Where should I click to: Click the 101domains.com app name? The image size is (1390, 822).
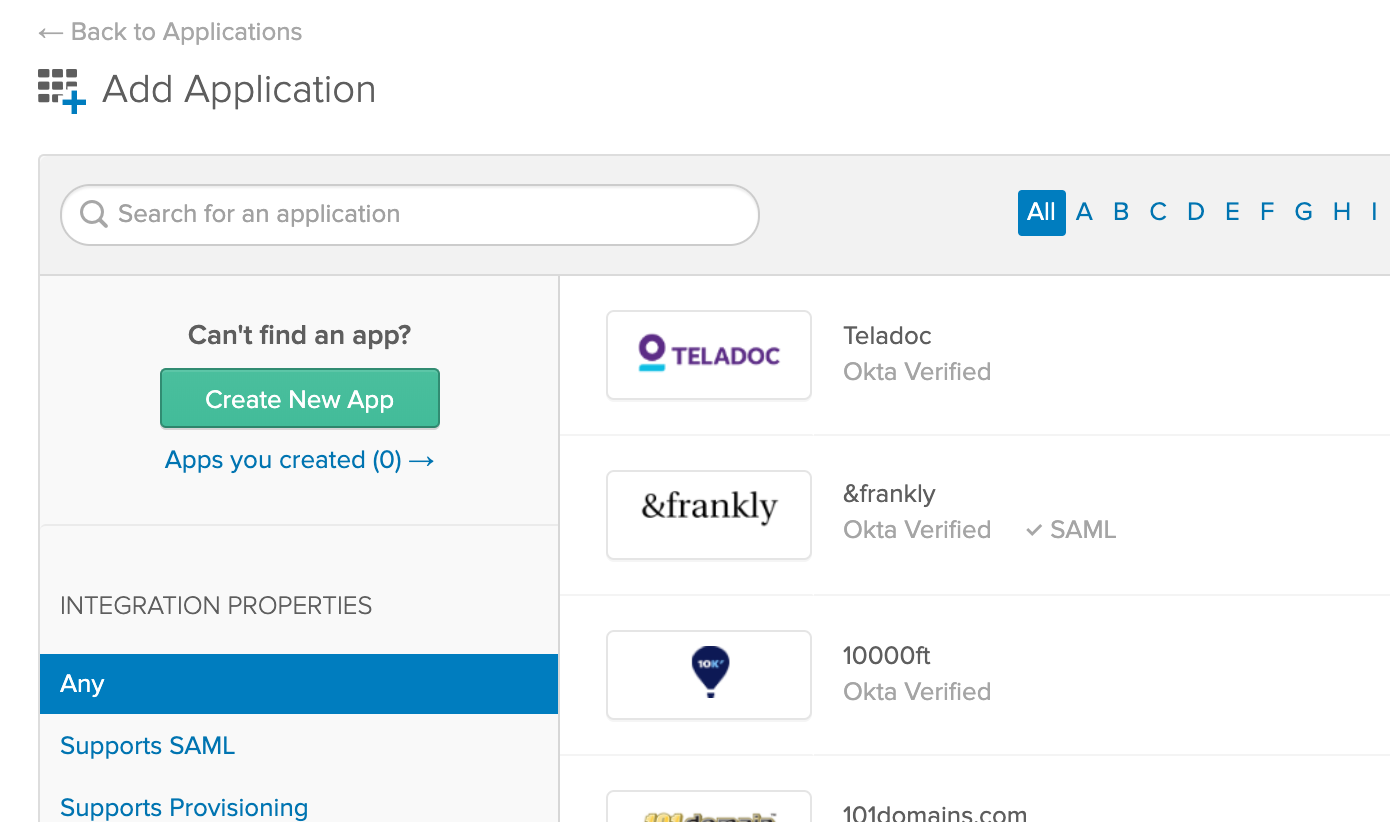point(935,813)
